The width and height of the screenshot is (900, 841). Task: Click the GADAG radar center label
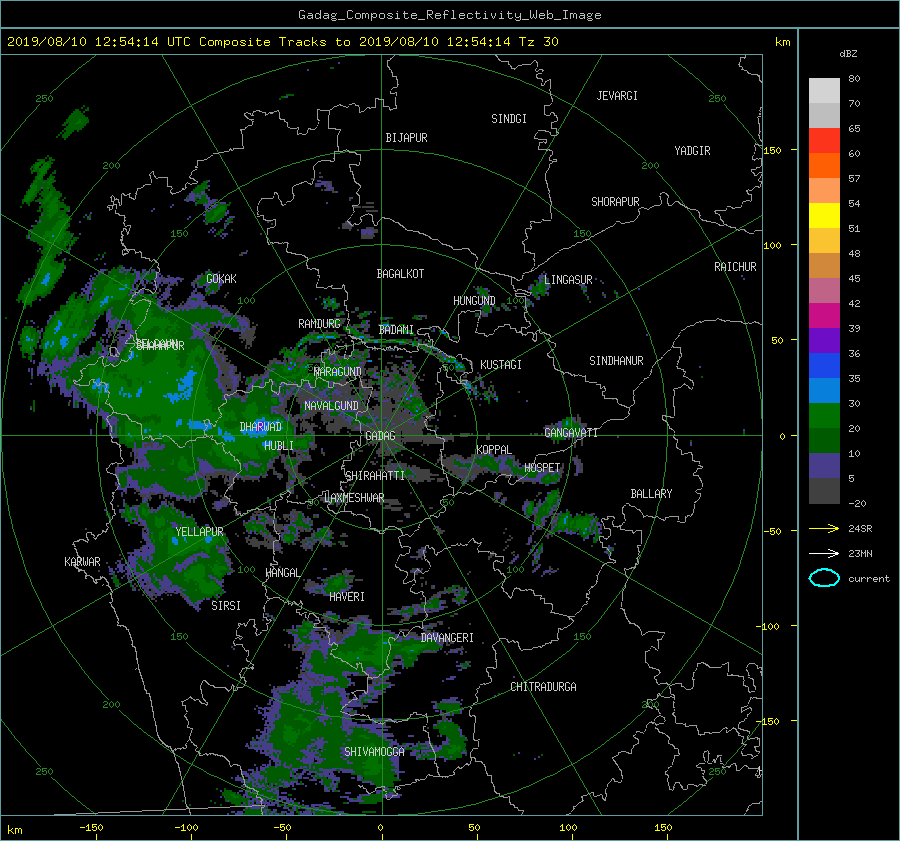381,436
